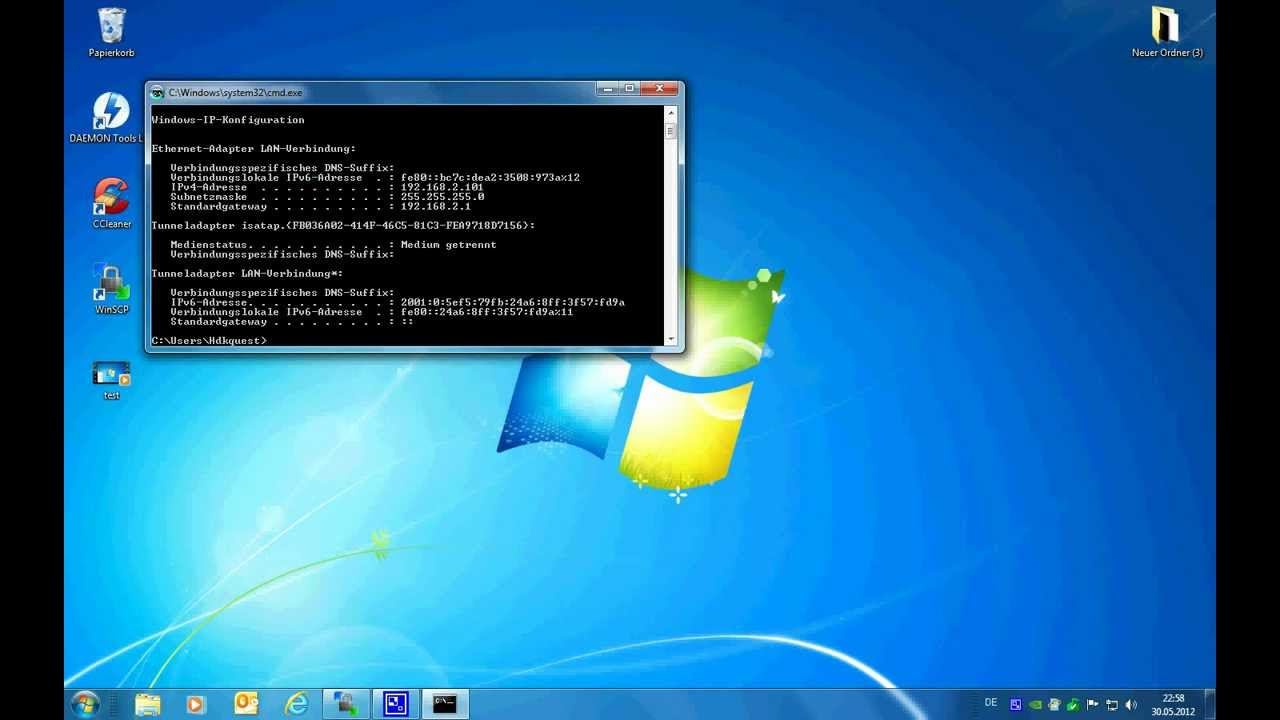Open the volume speaker tray icon
Viewport: 1280px width, 720px height.
pyautogui.click(x=1130, y=705)
